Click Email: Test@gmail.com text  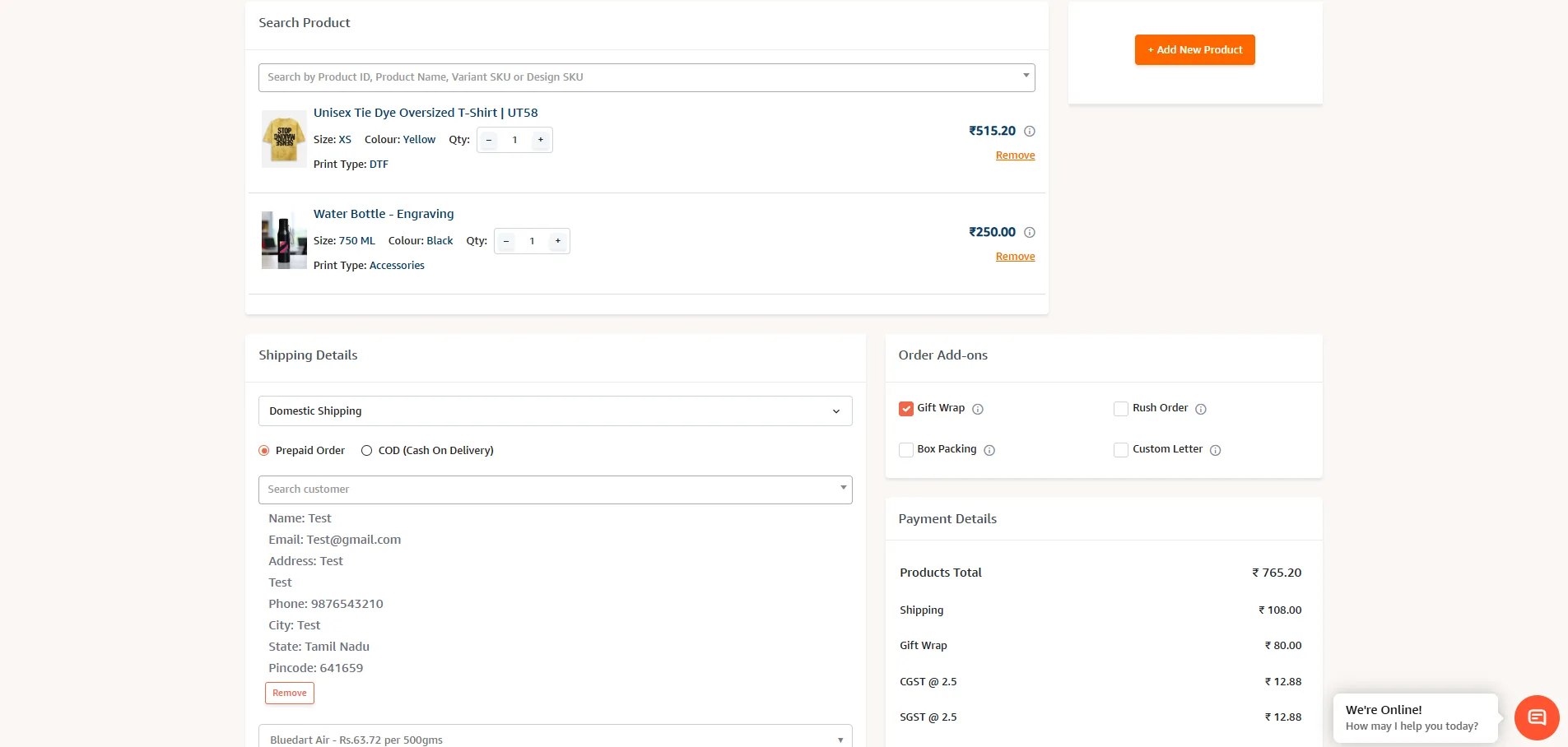click(335, 540)
